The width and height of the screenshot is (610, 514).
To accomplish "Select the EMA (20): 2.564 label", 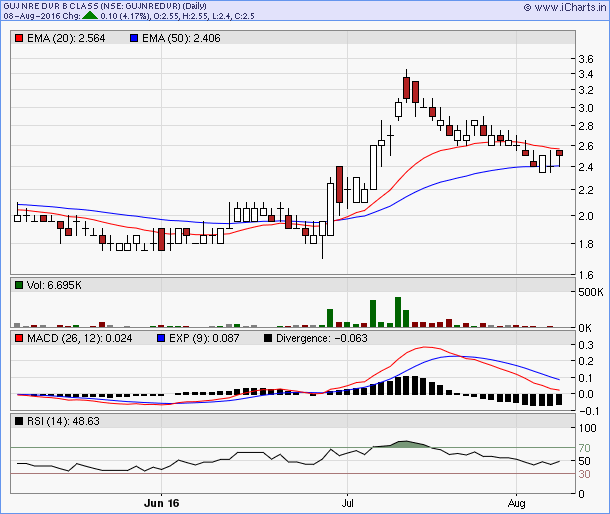I will click(66, 38).
